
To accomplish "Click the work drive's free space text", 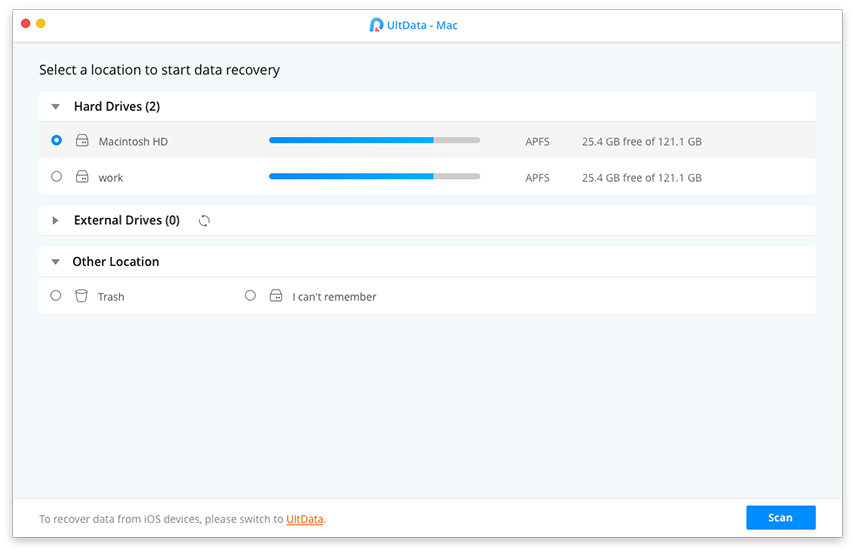I will [x=641, y=178].
